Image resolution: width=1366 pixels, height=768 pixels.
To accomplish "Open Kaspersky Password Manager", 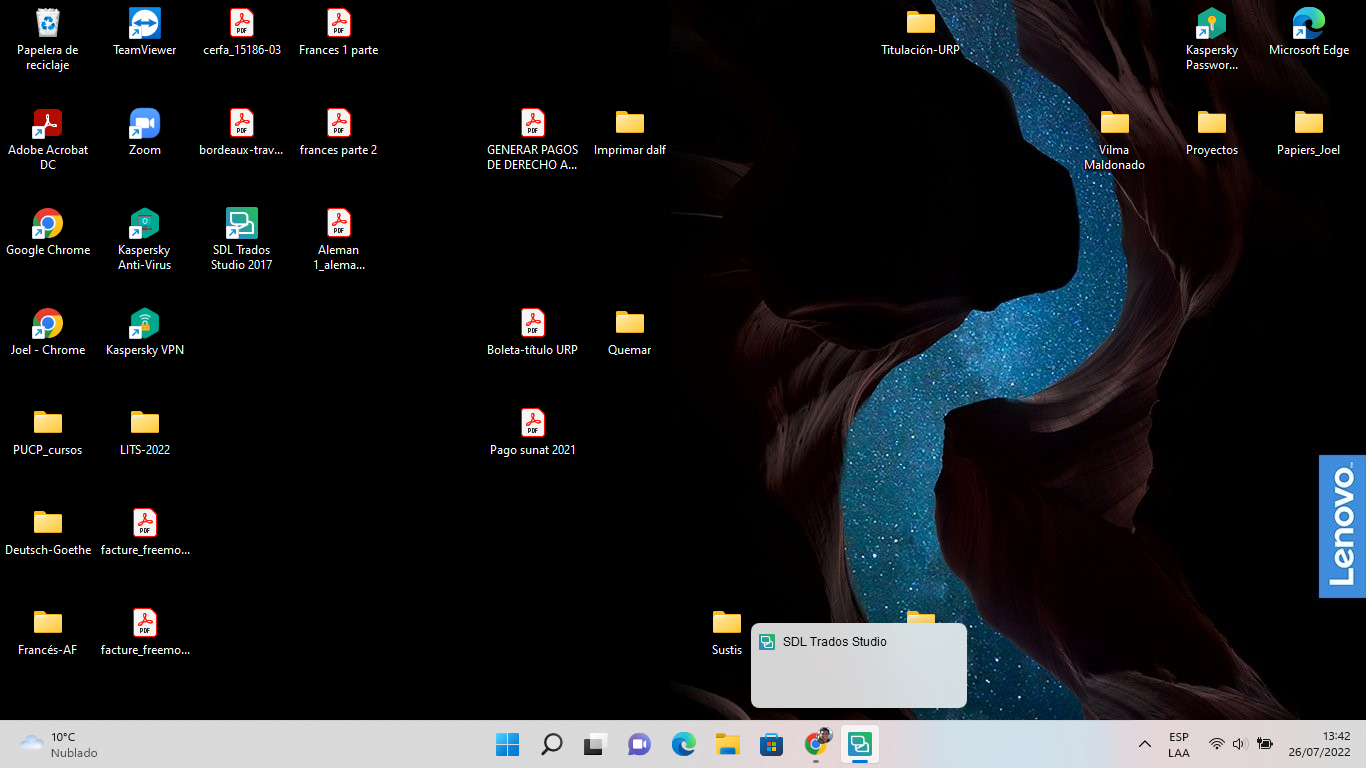I will 1211,22.
